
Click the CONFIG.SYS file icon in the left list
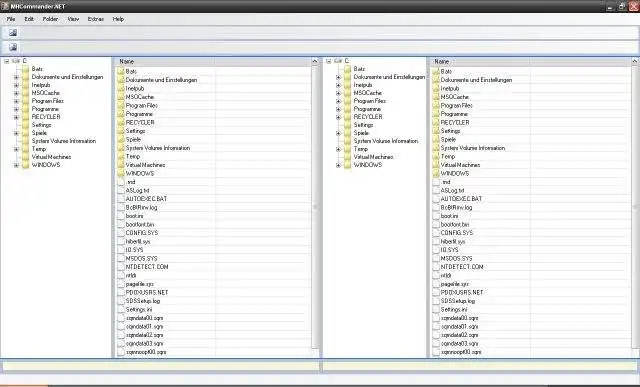click(121, 233)
